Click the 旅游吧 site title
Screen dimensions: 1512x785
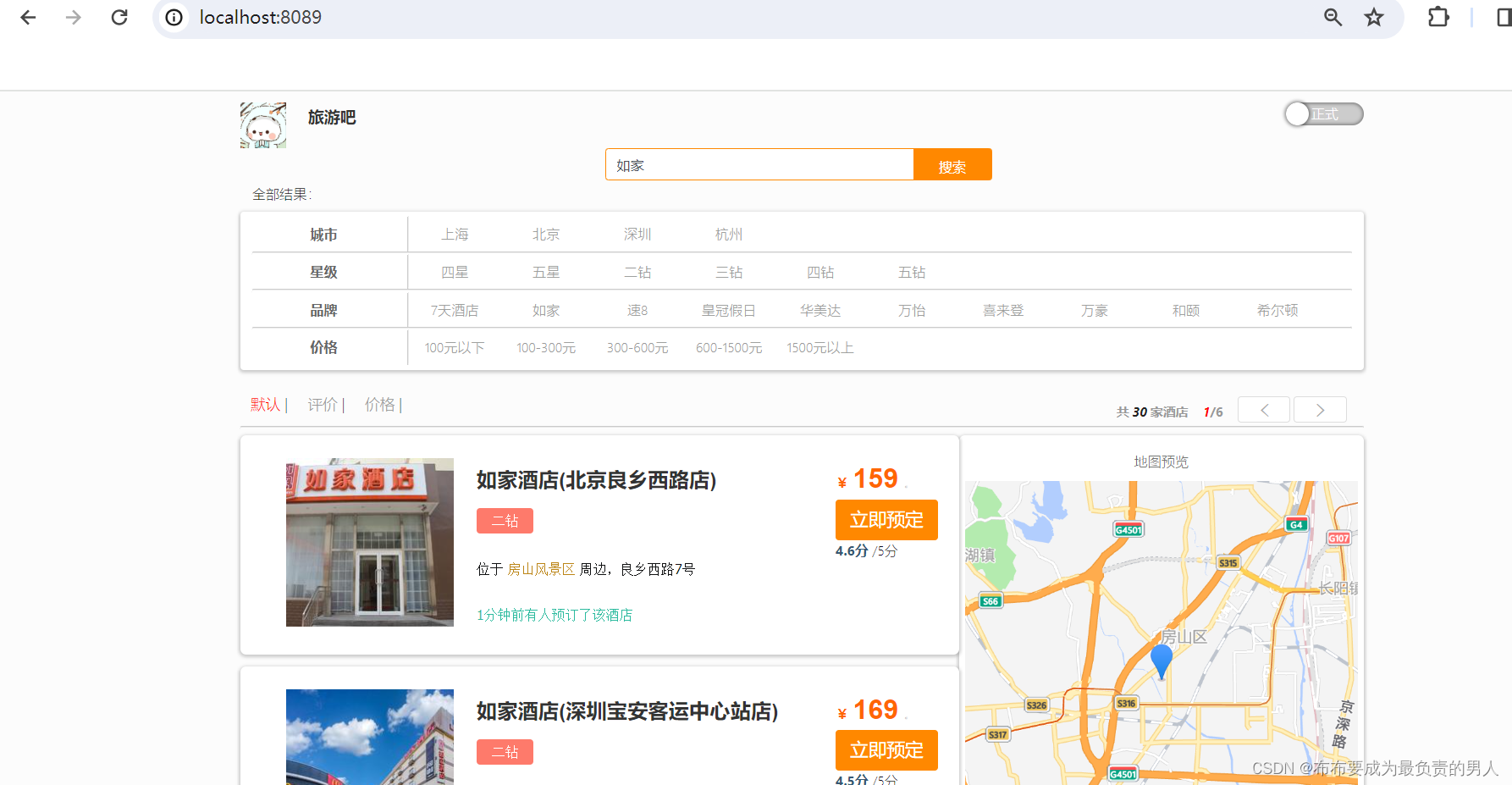pyautogui.click(x=332, y=118)
